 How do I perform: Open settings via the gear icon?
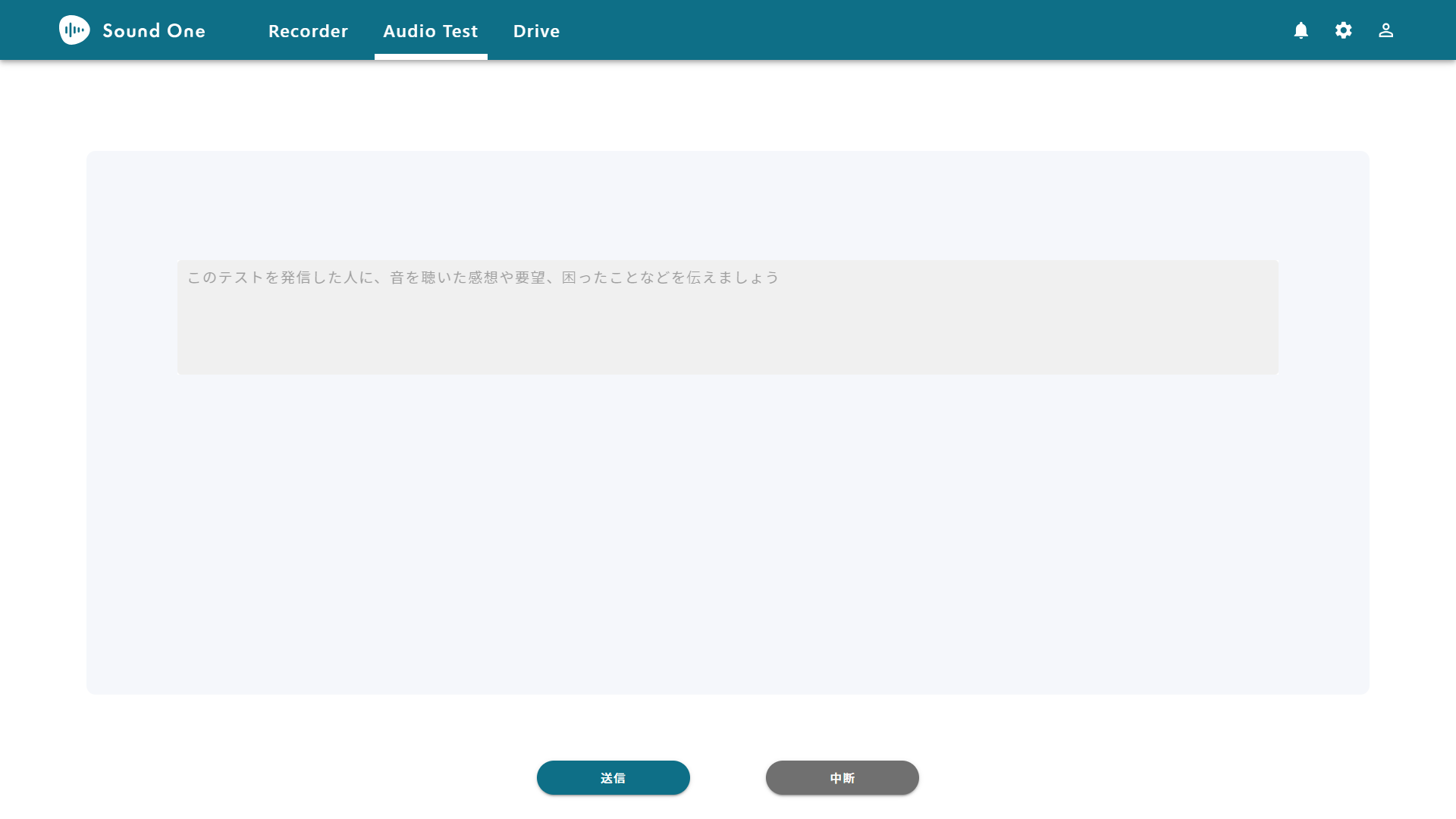[x=1344, y=30]
